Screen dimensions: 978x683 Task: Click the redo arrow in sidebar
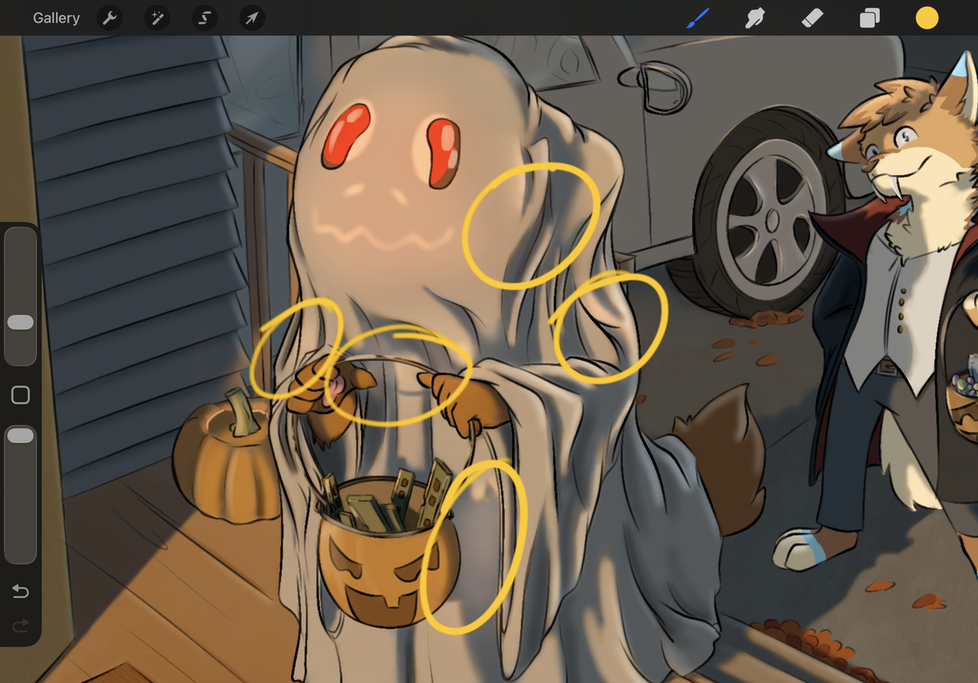tap(20, 626)
